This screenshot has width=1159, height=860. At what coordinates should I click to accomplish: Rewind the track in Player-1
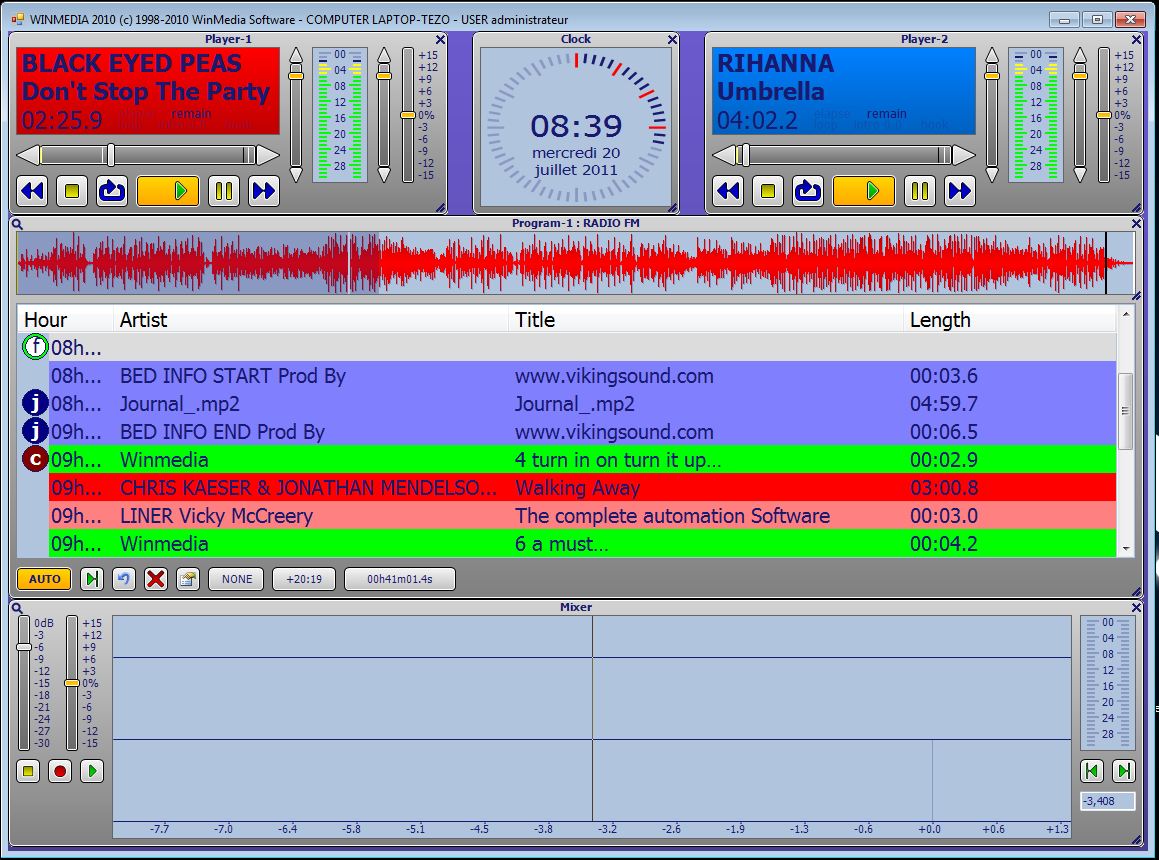pos(32,191)
